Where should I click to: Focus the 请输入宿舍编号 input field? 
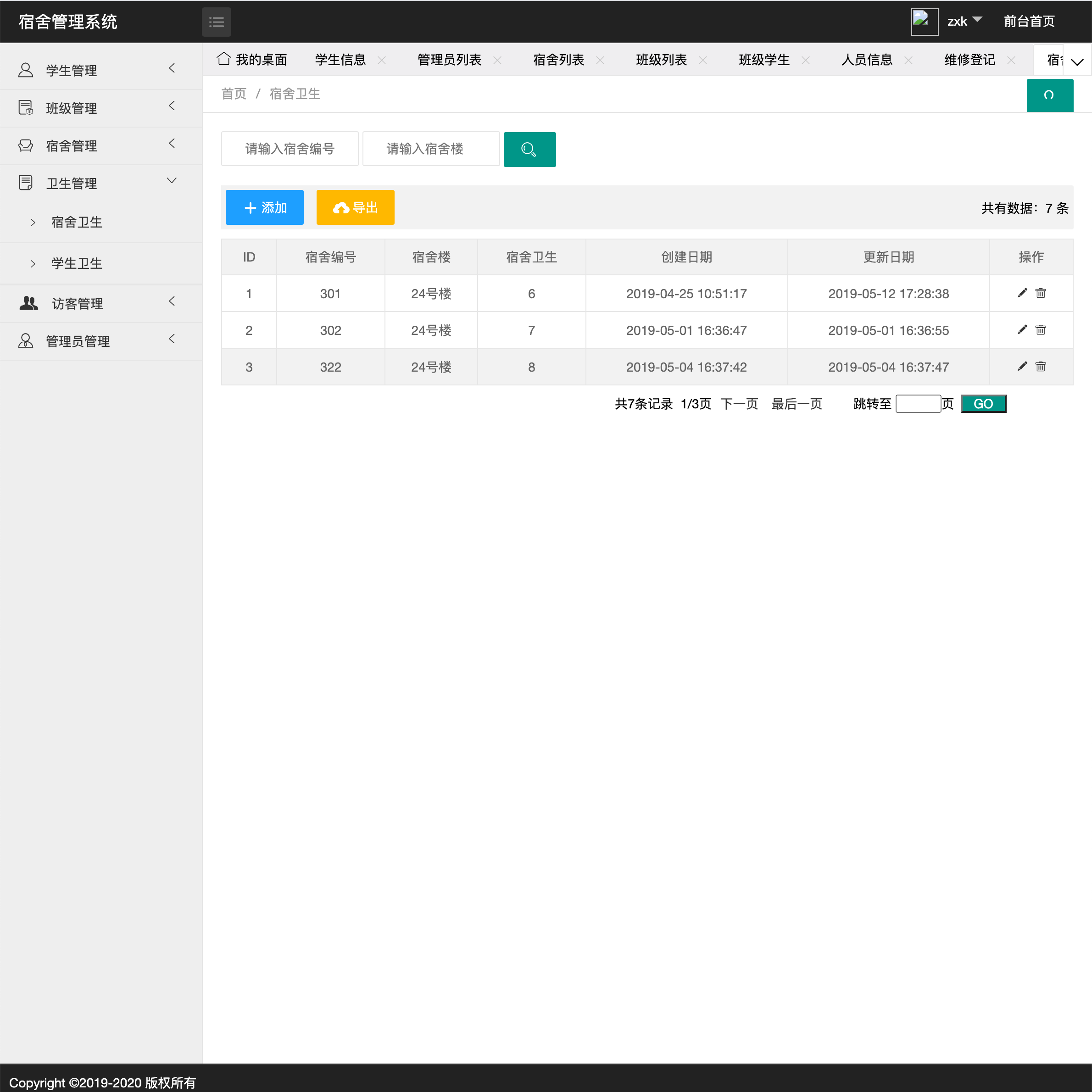click(x=290, y=149)
